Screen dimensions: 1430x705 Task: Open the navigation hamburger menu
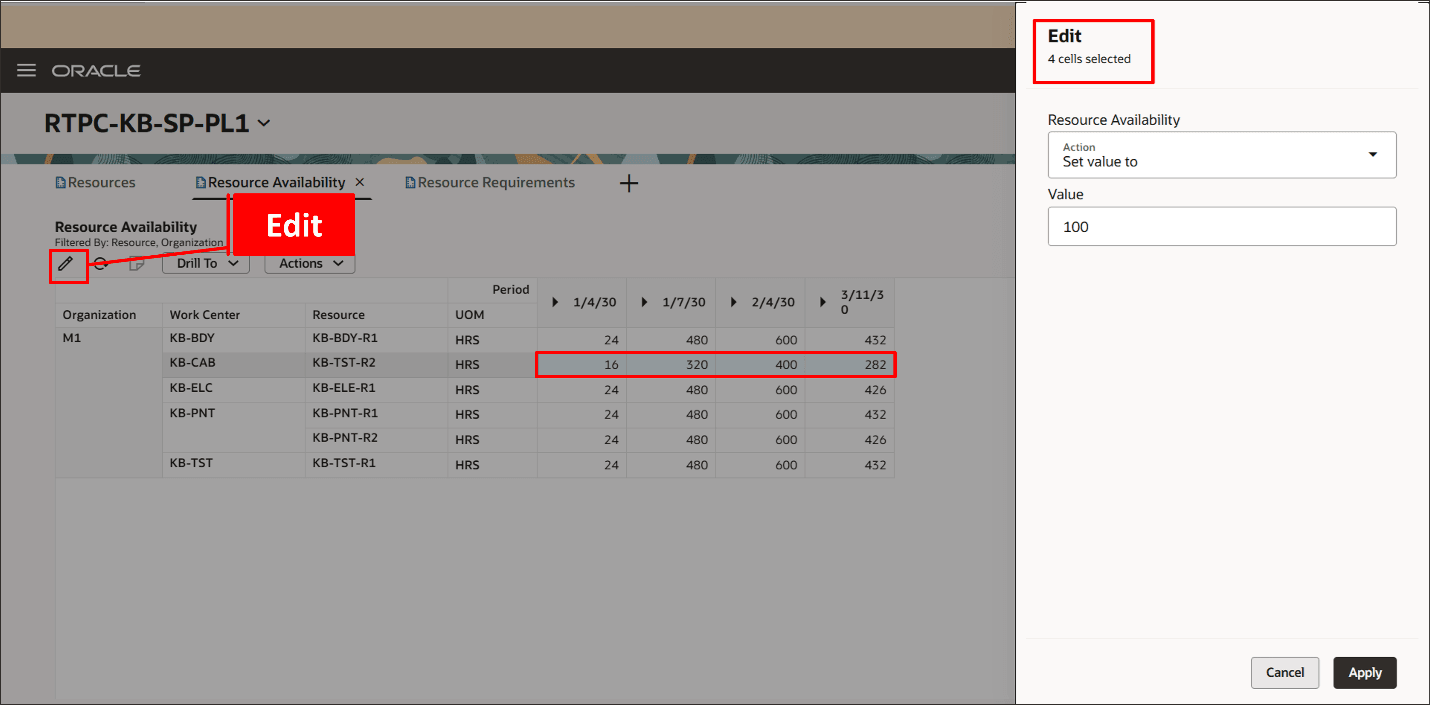26,70
